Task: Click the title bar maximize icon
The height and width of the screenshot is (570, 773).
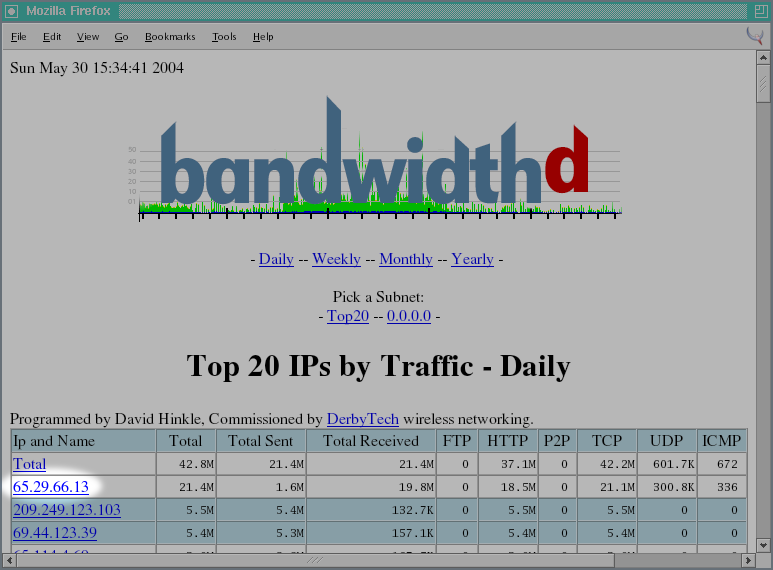Action: (761, 11)
